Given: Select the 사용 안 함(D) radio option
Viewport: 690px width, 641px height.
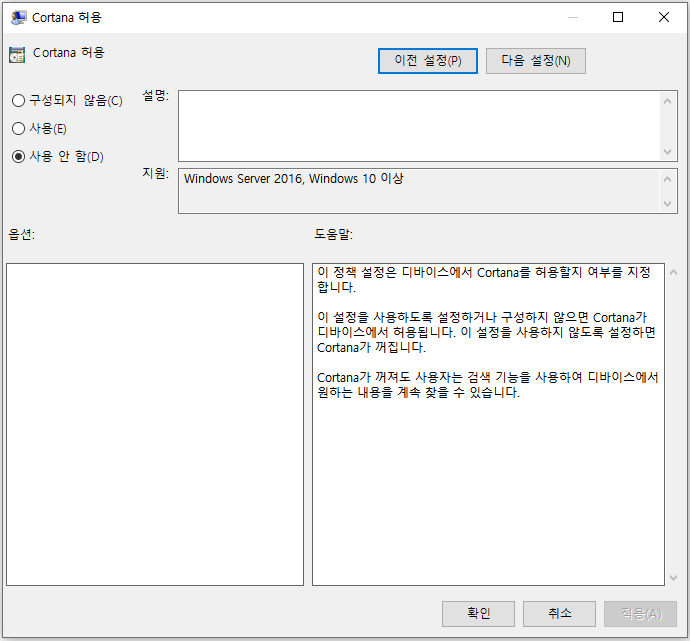Looking at the screenshot, I should click(58, 157).
